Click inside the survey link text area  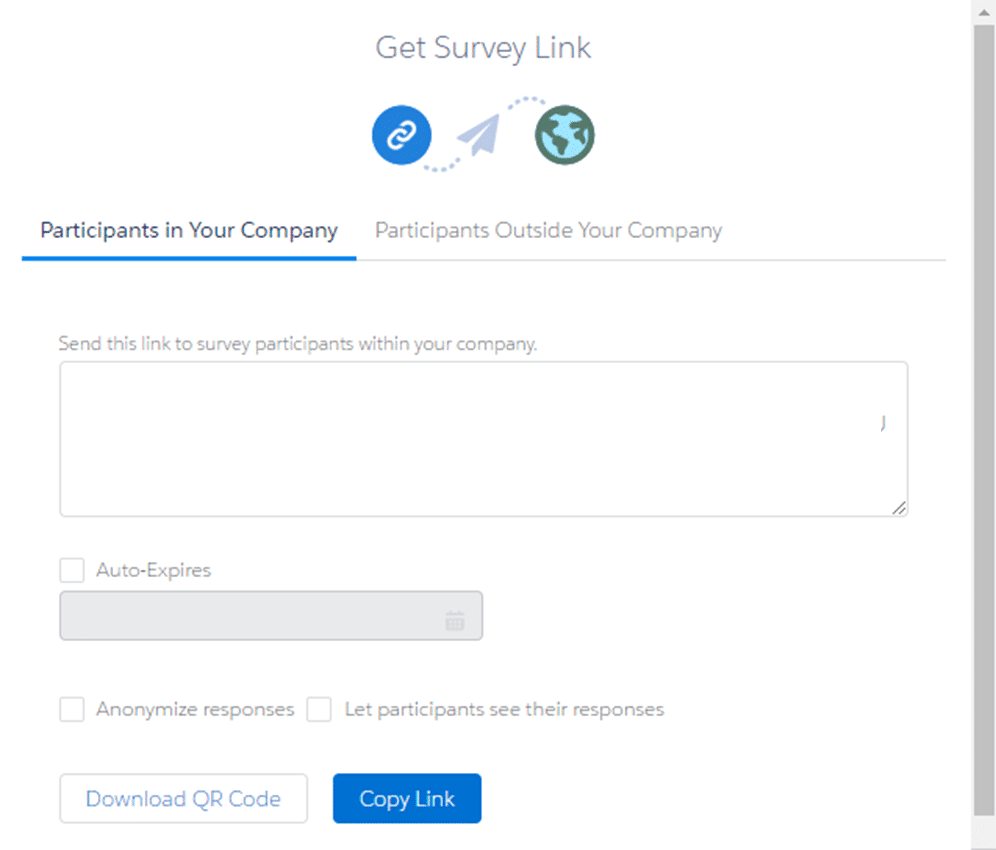(483, 439)
